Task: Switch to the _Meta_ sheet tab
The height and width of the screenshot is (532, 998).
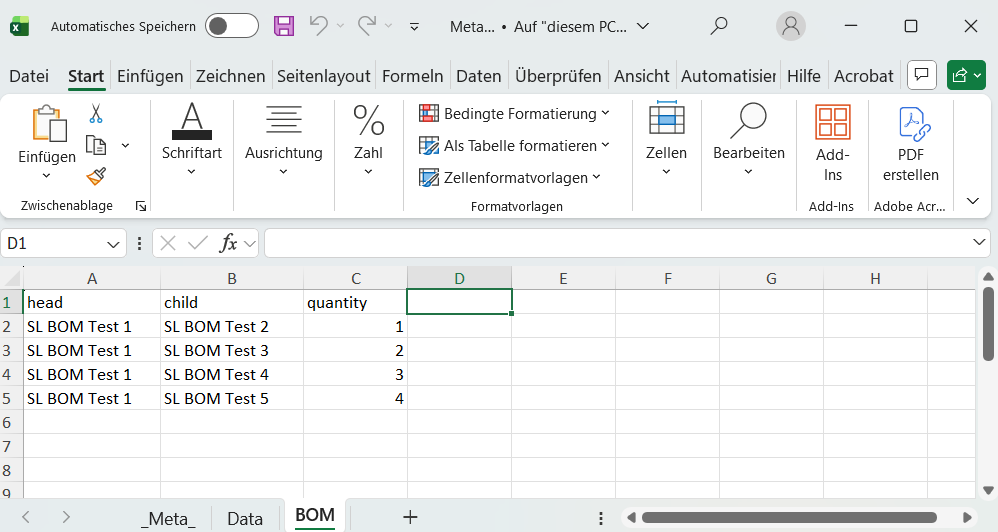Action: [168, 519]
